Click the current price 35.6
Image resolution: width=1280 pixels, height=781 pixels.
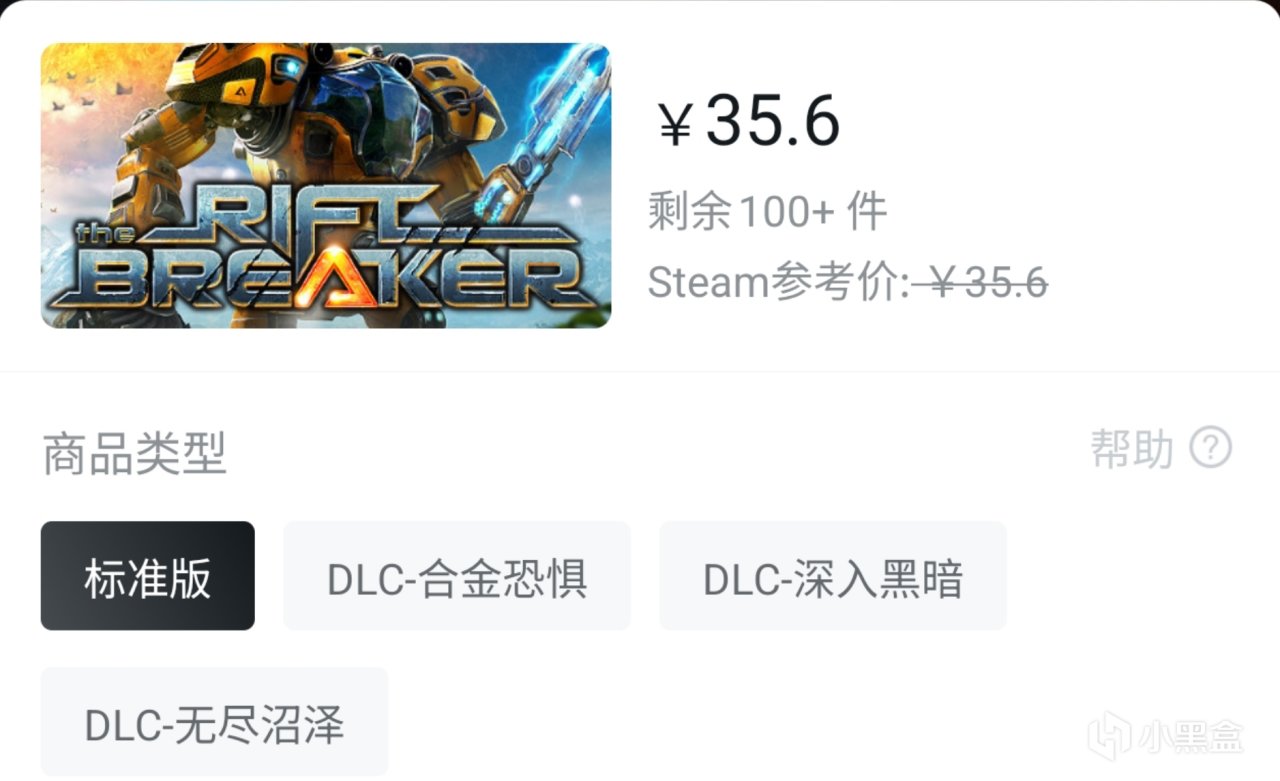click(x=773, y=122)
